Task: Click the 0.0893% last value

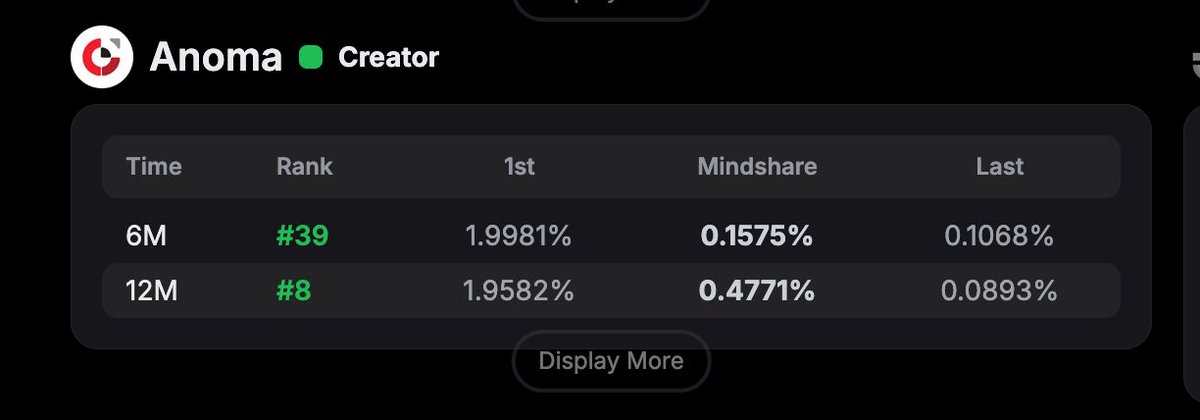Action: pos(999,291)
